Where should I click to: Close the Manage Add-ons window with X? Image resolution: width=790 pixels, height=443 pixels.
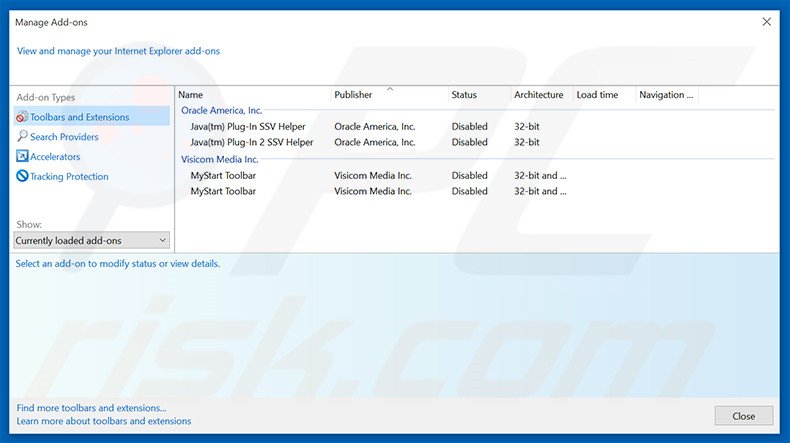coord(766,22)
